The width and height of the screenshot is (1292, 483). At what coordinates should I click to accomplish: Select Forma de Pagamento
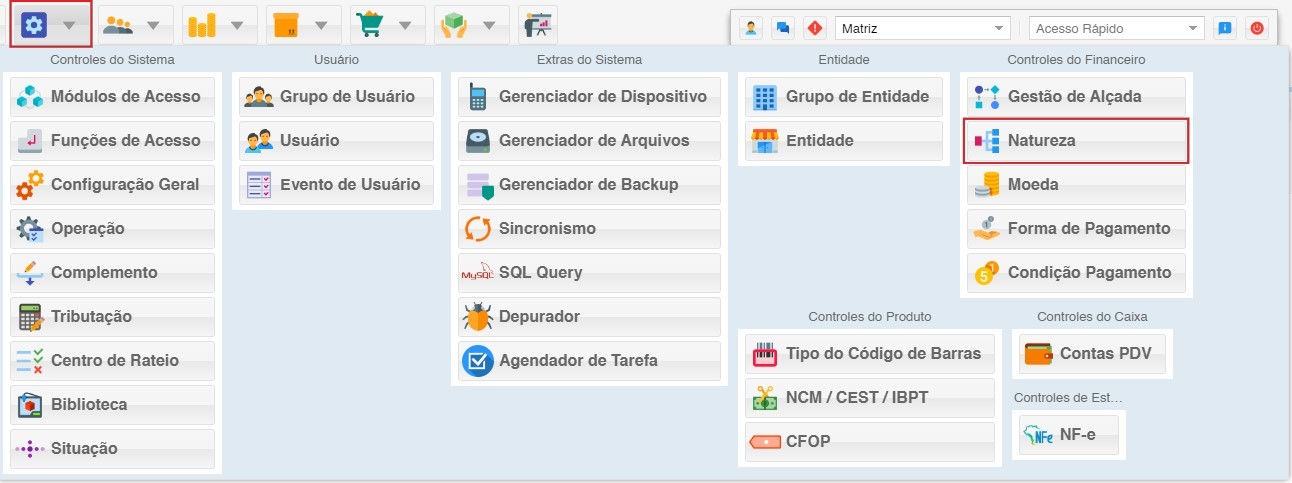tap(1076, 229)
